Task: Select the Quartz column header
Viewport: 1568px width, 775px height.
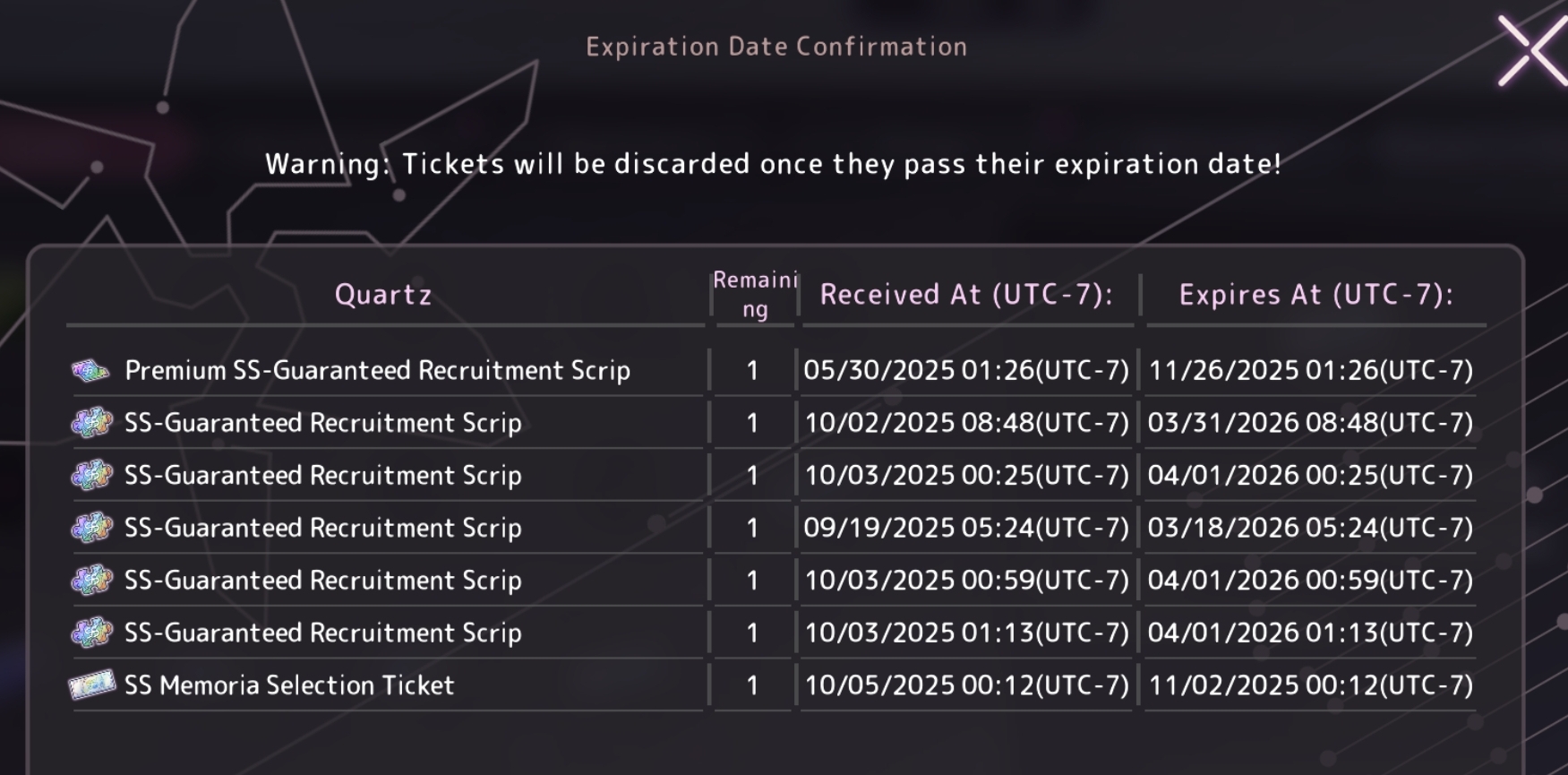Action: (383, 295)
